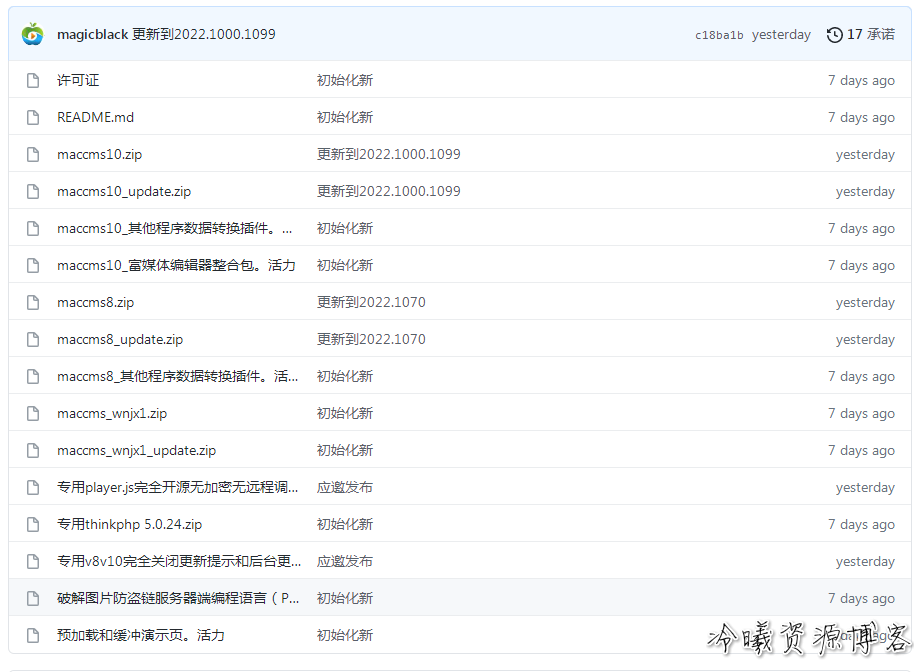
Task: Open the README.md file
Action: [x=96, y=117]
